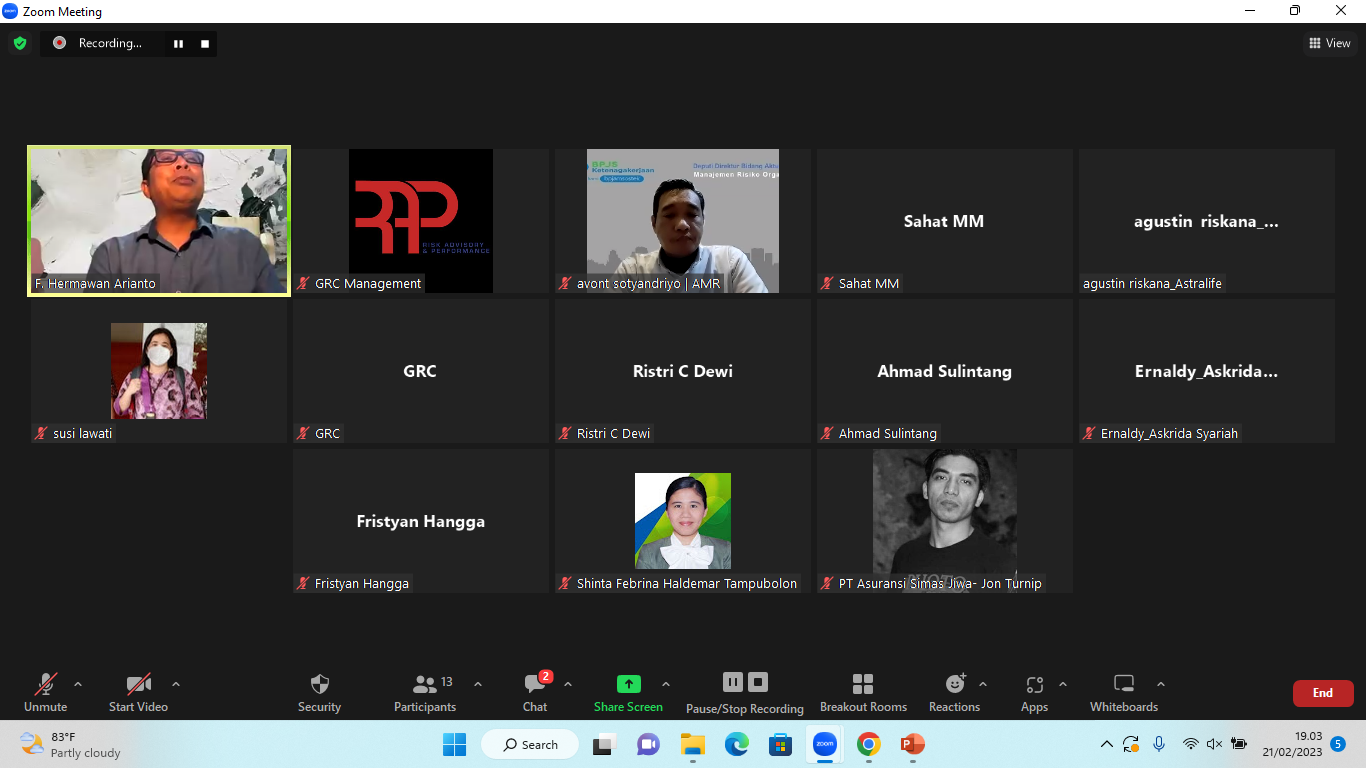
Task: Open the Whiteboards panel
Action: tap(1124, 692)
